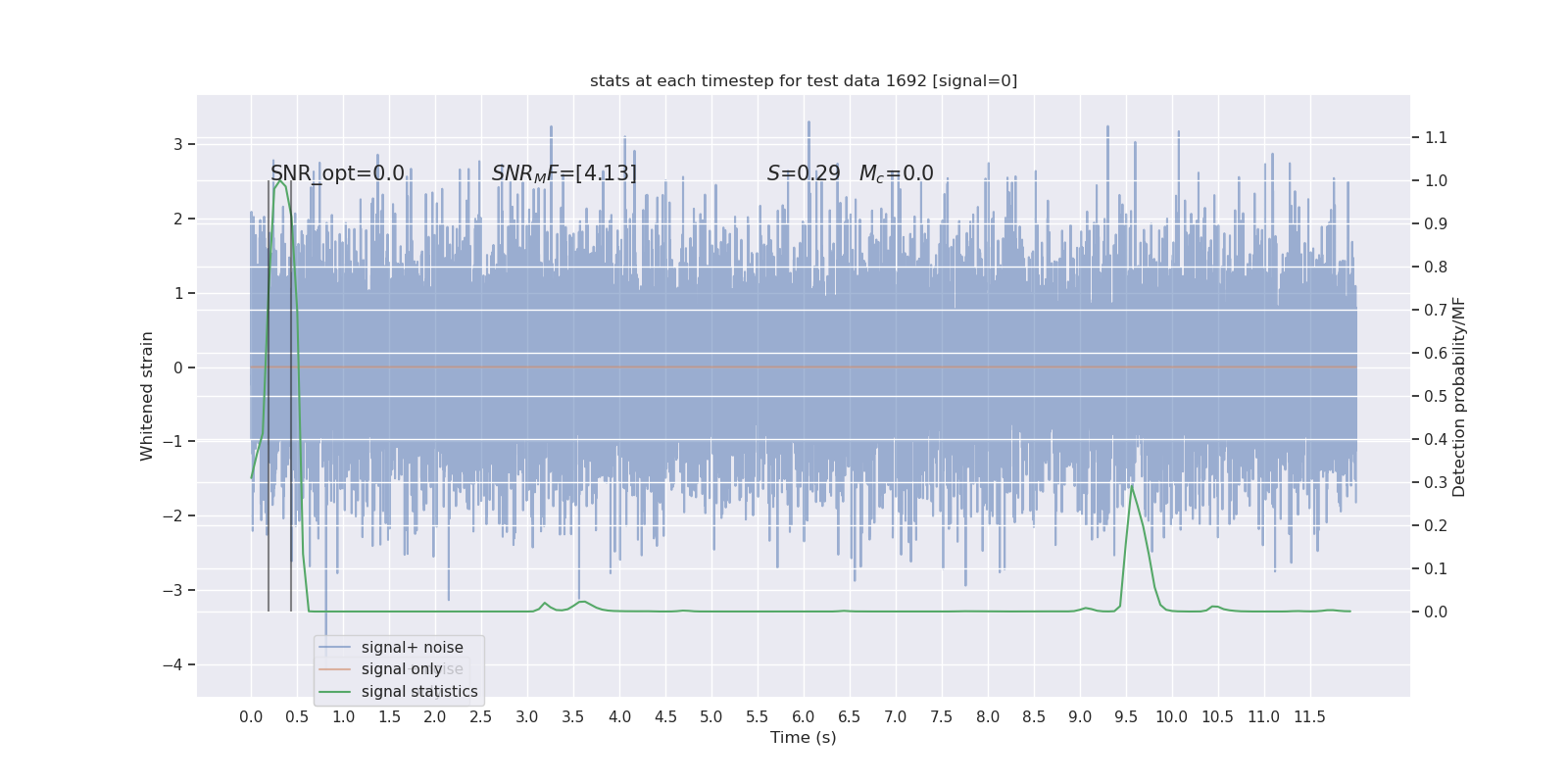Viewport: 1568px width, 784px height.
Task: Click x-axis tick label 3.5
Action: coord(573,717)
